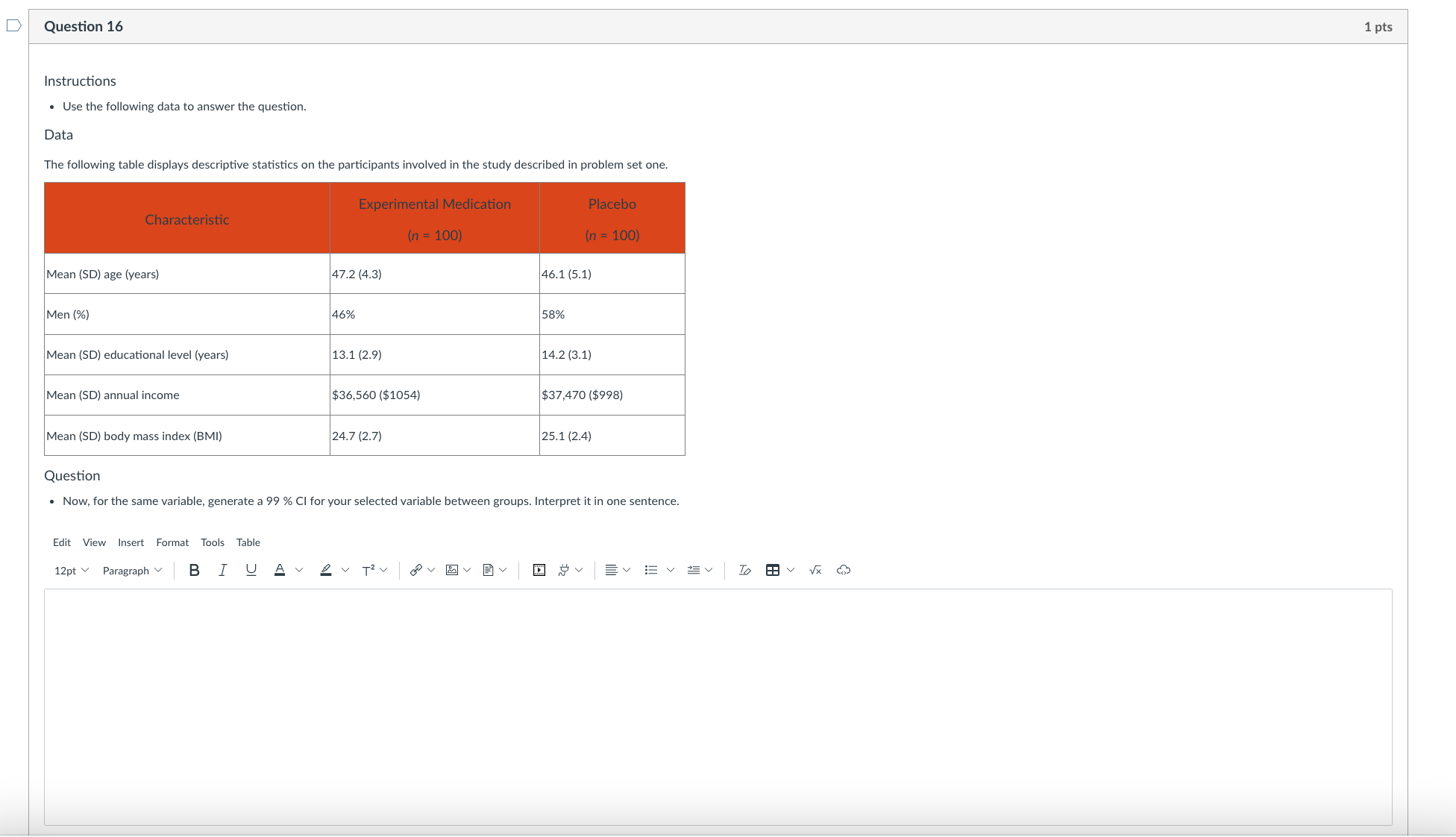Toggle bold formatting in the editor
The image size is (1456, 837).
coord(194,570)
